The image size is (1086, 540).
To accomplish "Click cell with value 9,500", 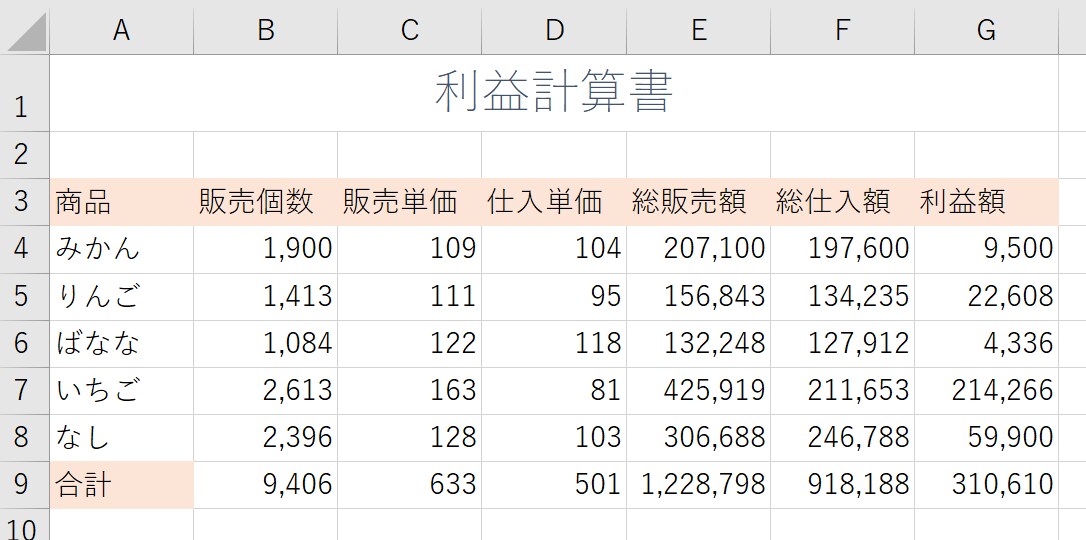I will [987, 249].
